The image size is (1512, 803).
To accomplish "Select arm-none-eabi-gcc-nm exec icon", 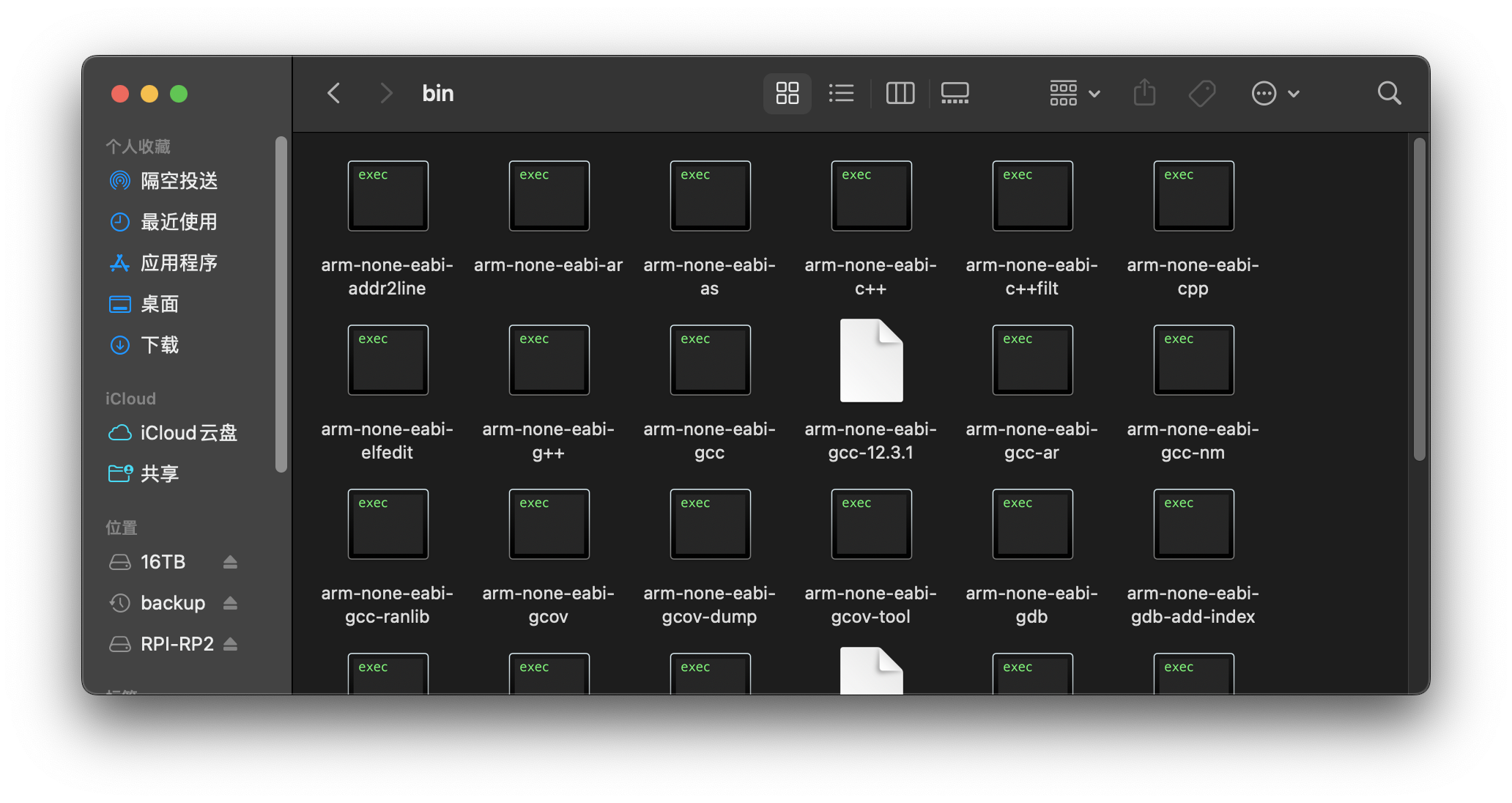I will 1193,360.
